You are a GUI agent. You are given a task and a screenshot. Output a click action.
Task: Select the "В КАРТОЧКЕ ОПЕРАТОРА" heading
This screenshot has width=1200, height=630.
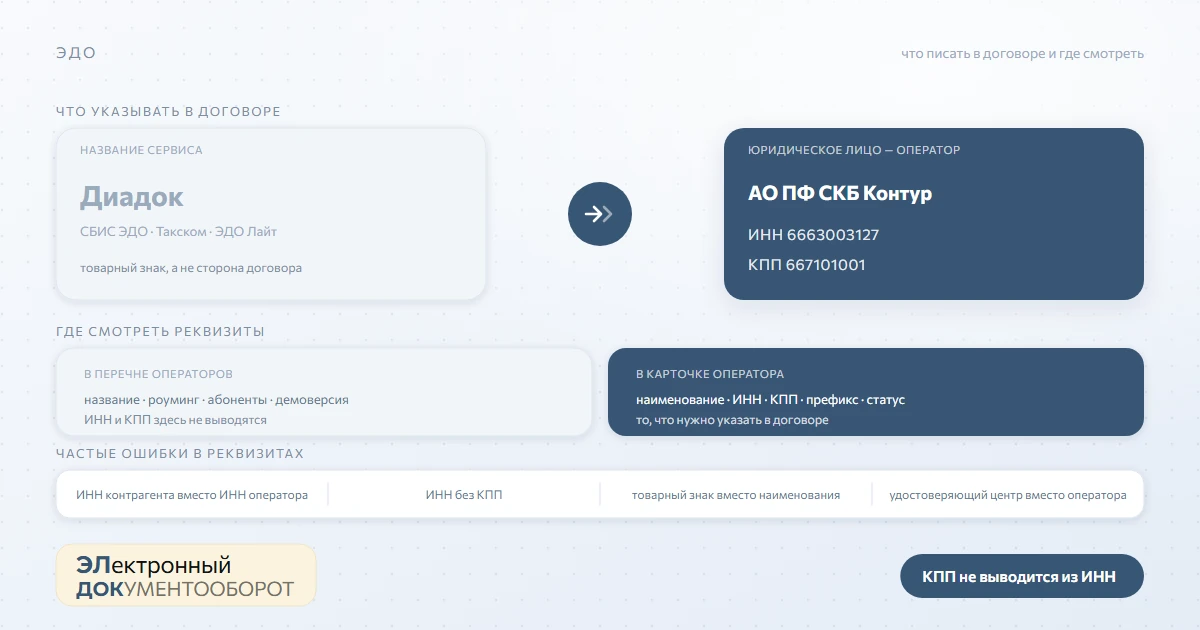pos(710,374)
